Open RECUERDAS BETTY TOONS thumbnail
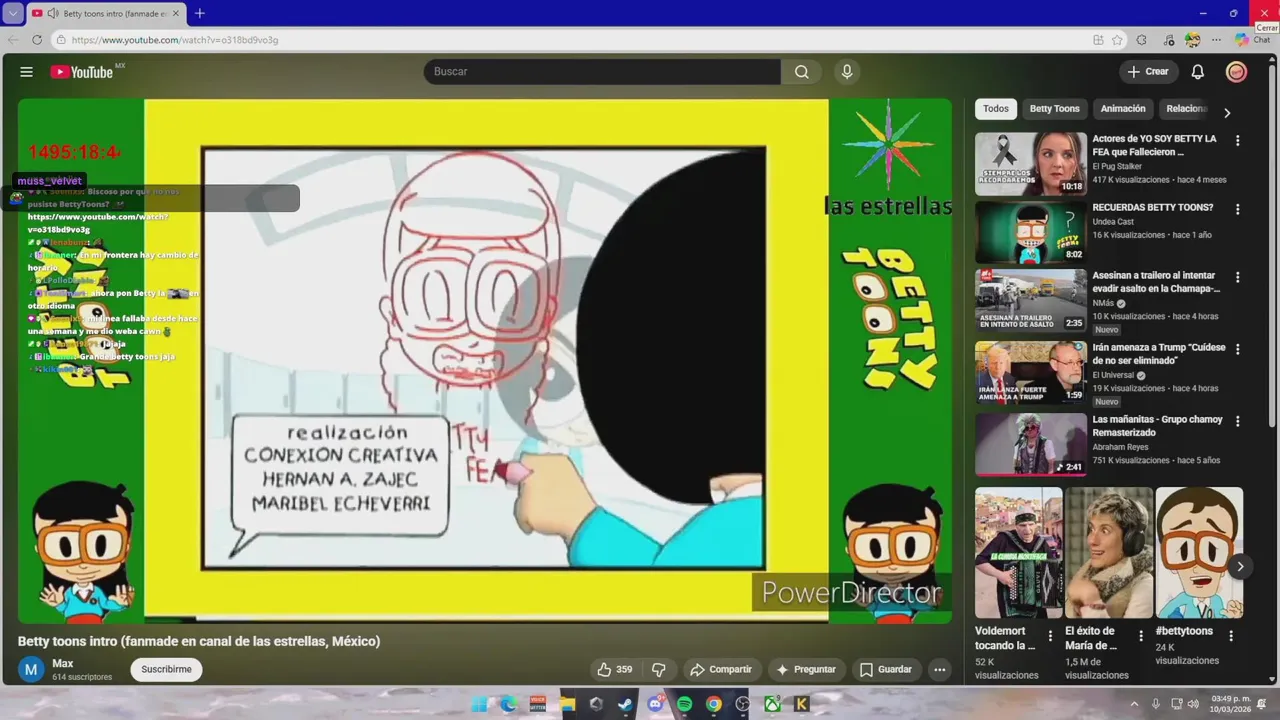 point(1031,233)
